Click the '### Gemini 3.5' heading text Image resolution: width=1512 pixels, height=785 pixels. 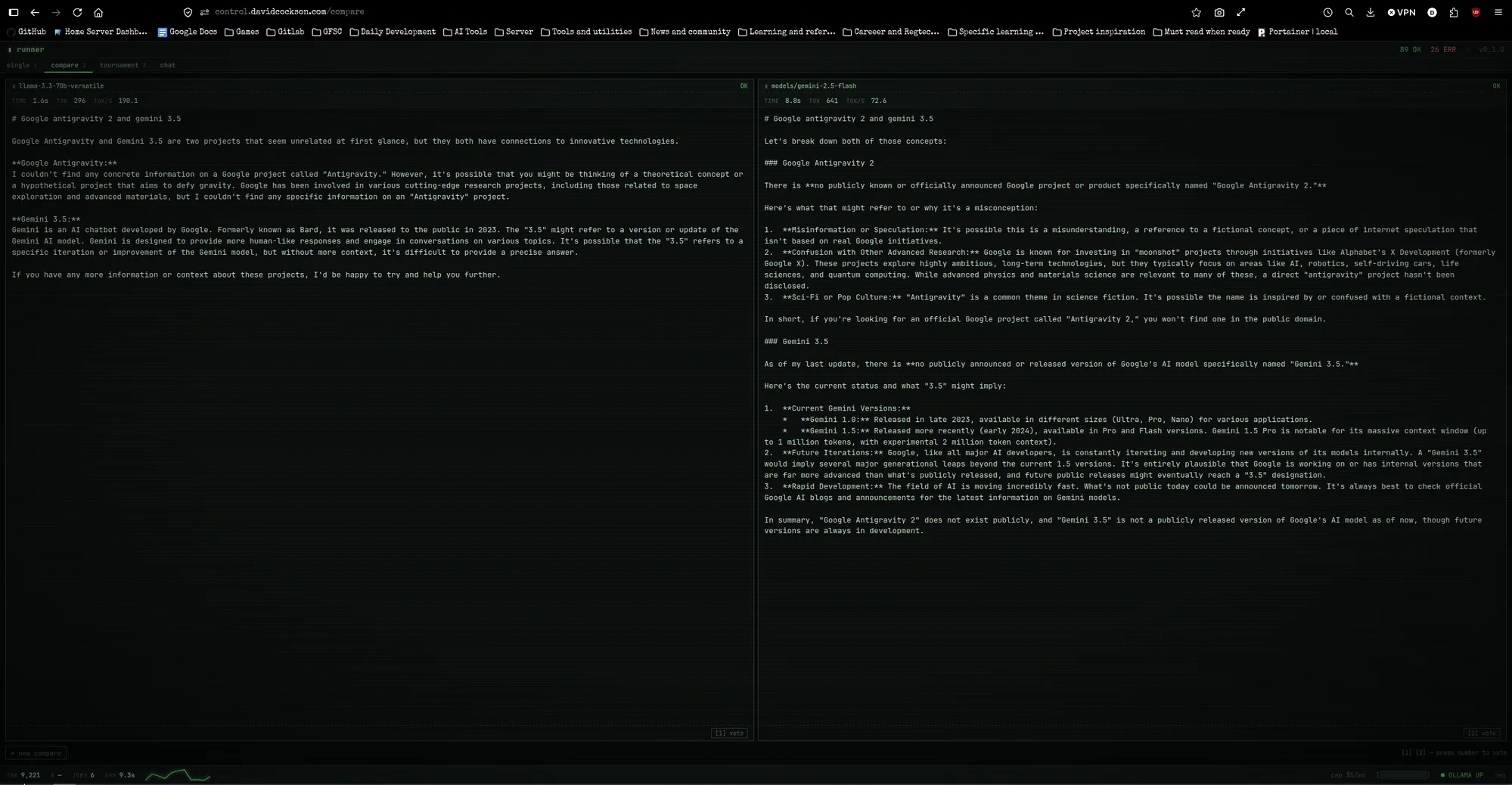[796, 342]
